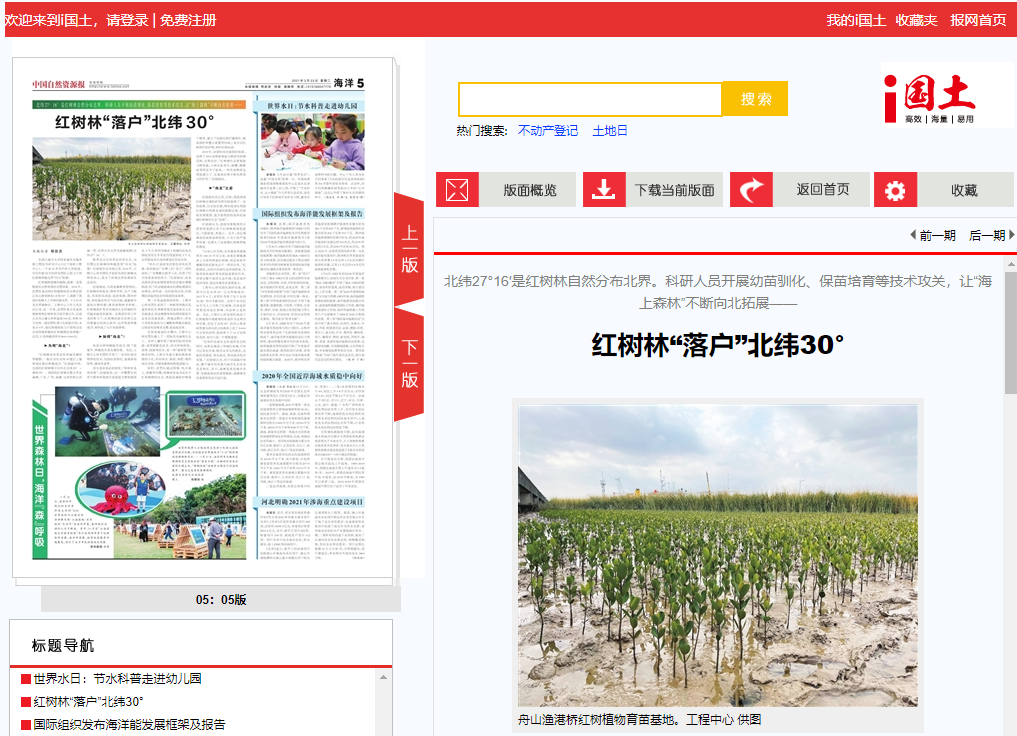Viewport: 1017px width, 736px height.
Task: Open 收藏夹 in the top bar
Action: 916,20
